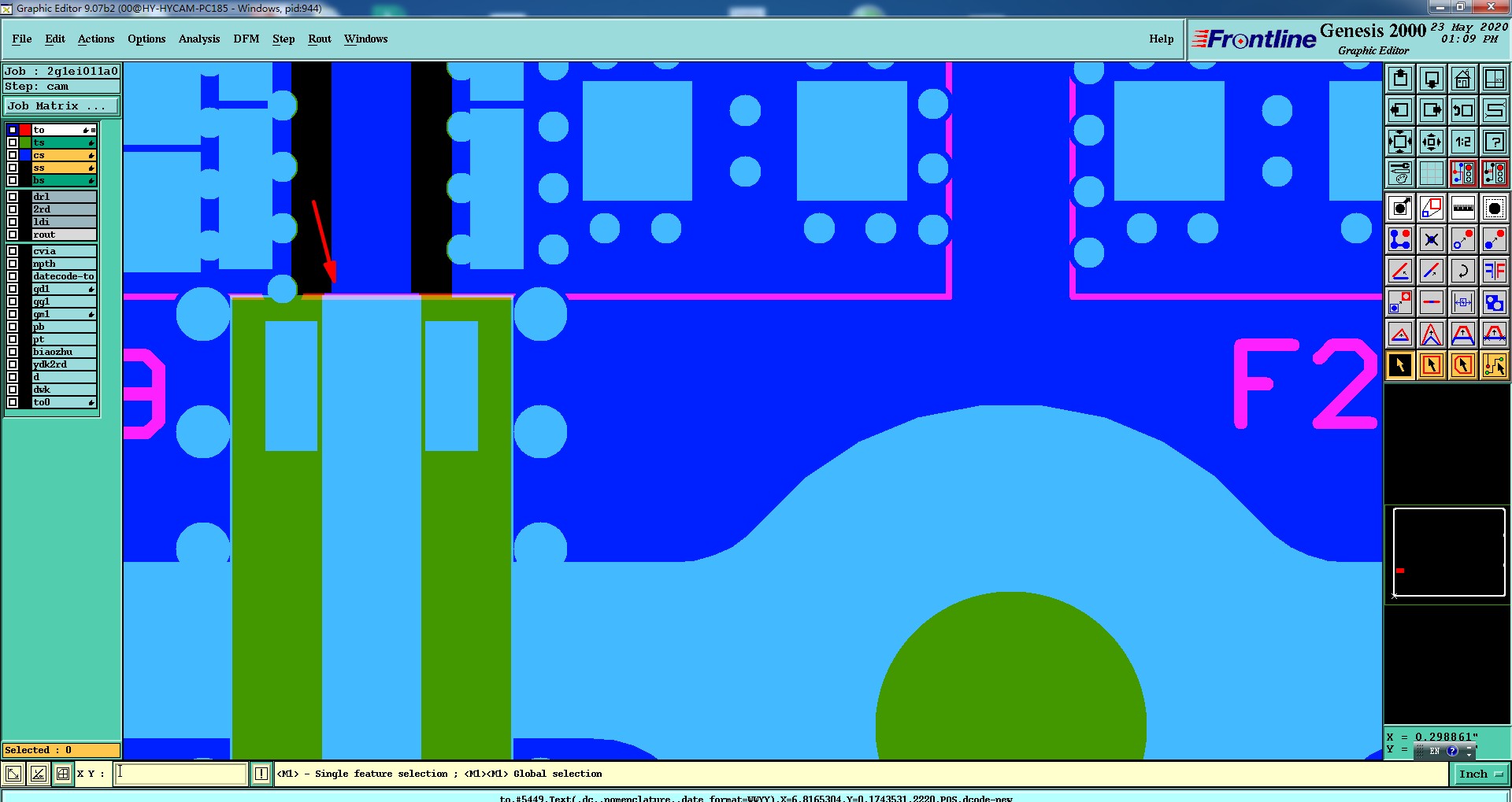The image size is (1512, 802).
Task: Click the 'gm1' layer name
Action: tap(64, 314)
